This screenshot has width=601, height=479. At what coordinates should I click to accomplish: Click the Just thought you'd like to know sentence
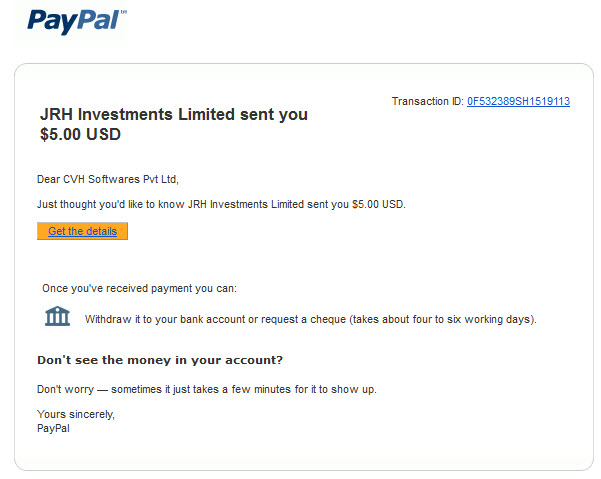point(221,204)
